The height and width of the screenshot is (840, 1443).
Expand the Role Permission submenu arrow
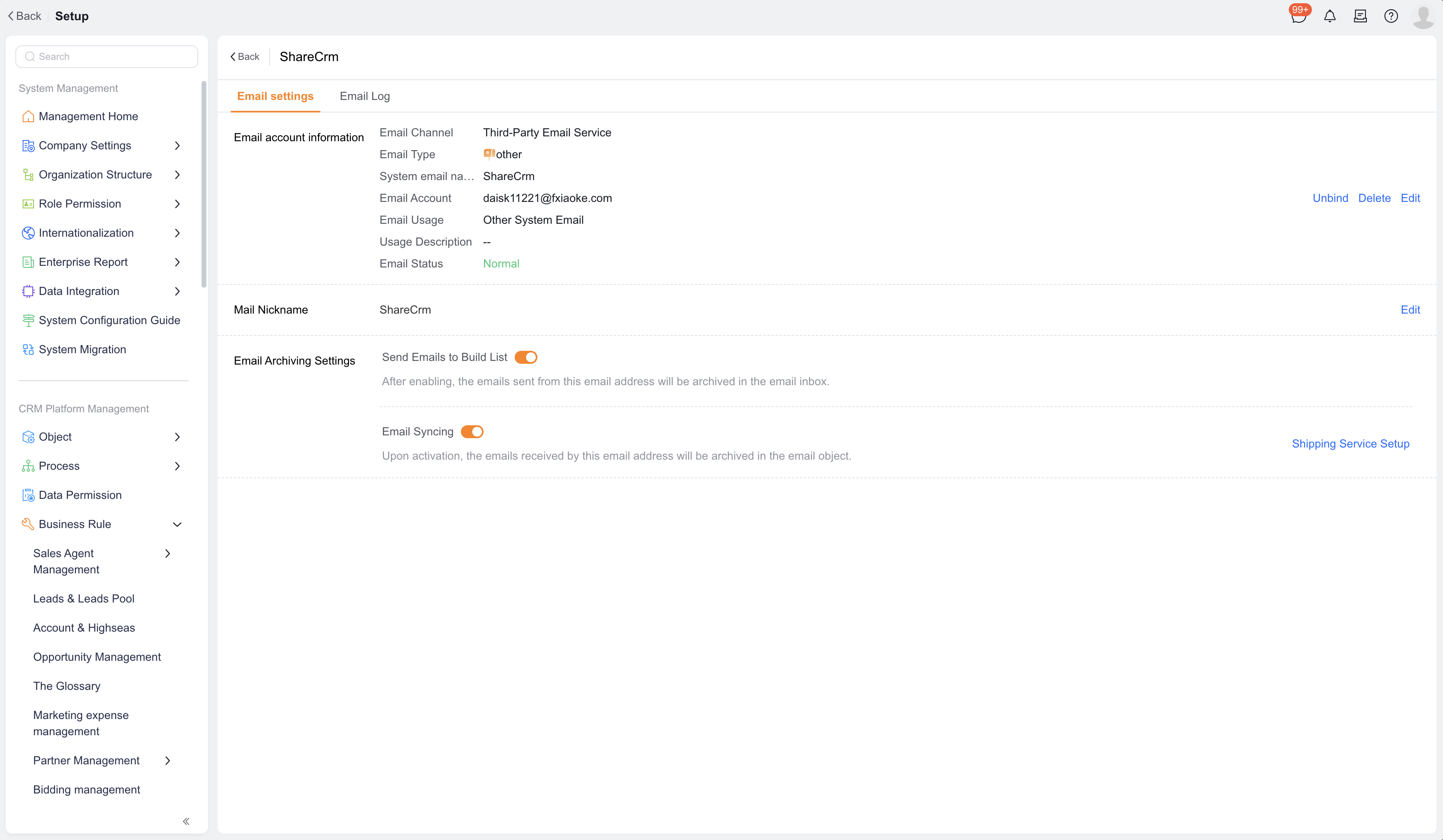point(178,204)
